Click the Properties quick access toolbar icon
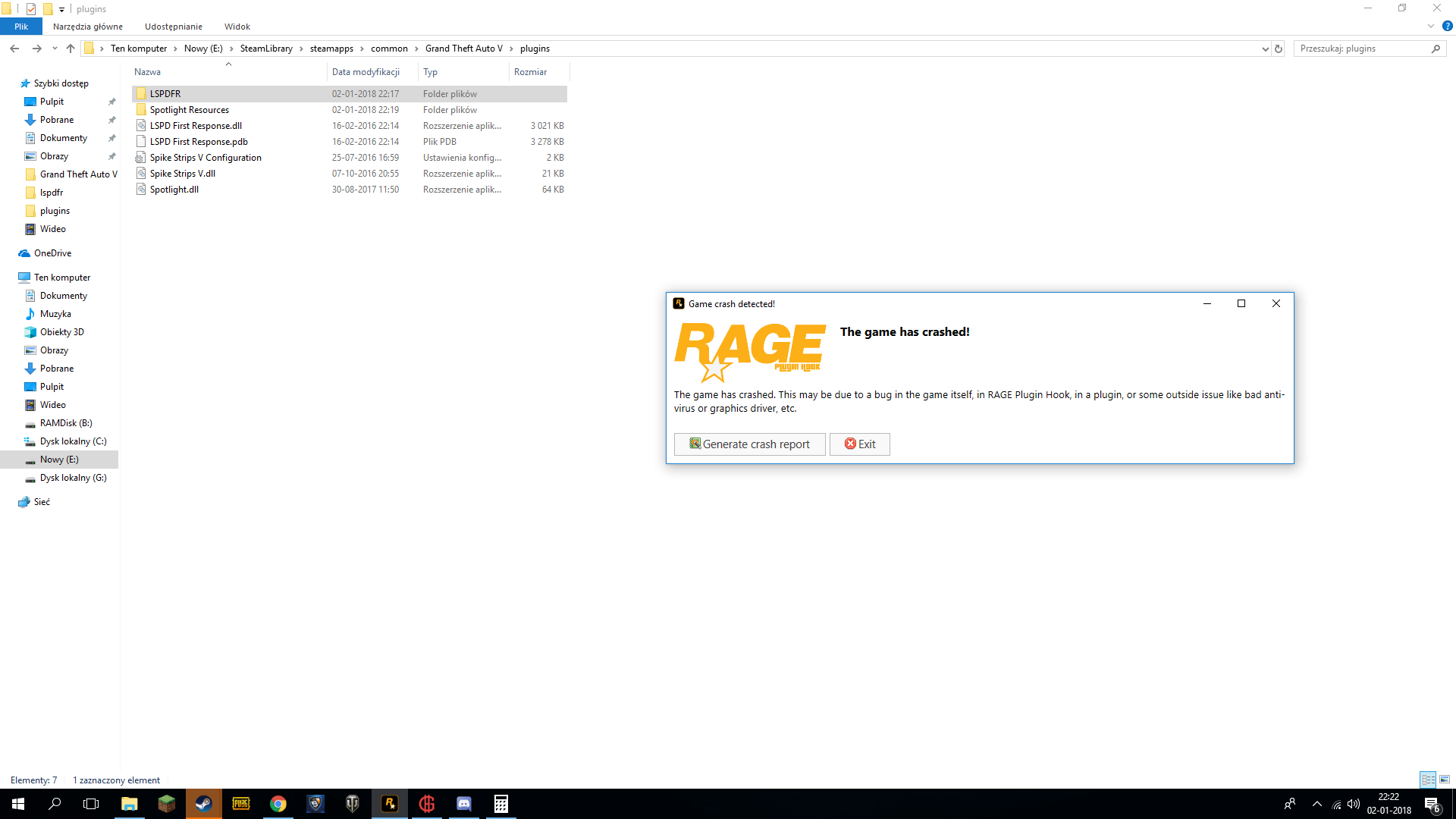1456x819 pixels. [31, 9]
